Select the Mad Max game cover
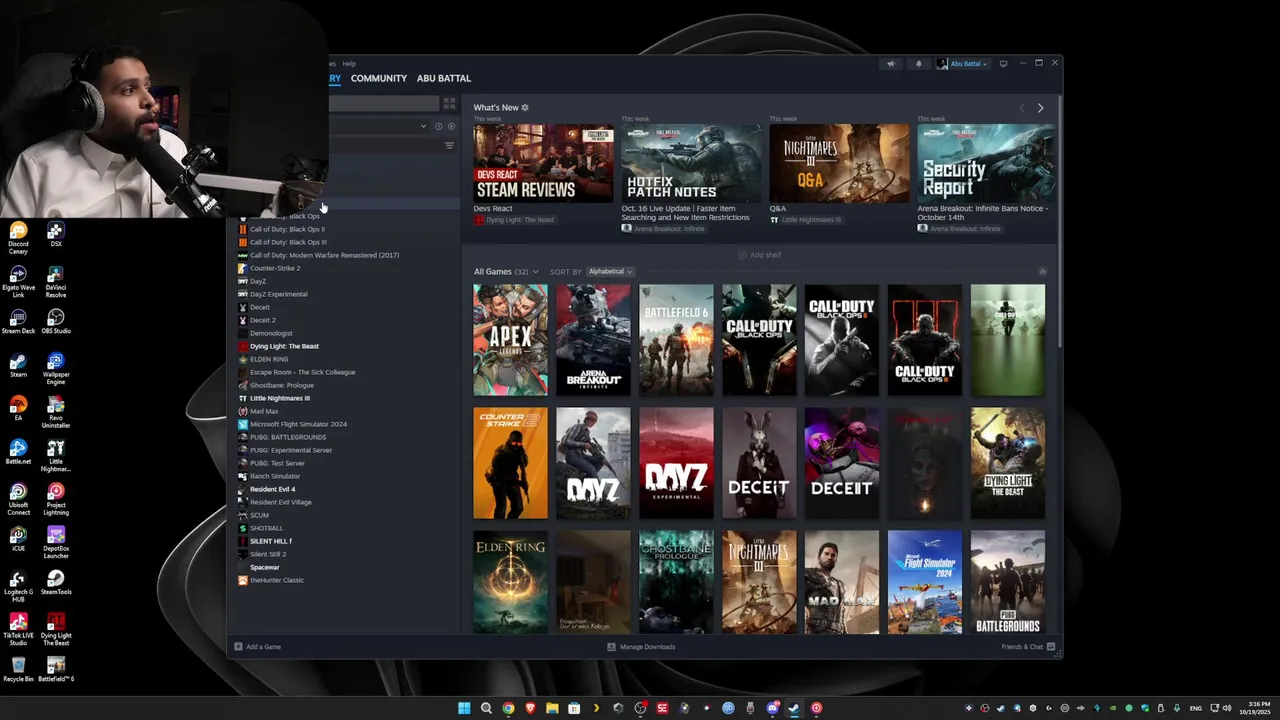This screenshot has width=1280, height=720. pyautogui.click(x=842, y=582)
